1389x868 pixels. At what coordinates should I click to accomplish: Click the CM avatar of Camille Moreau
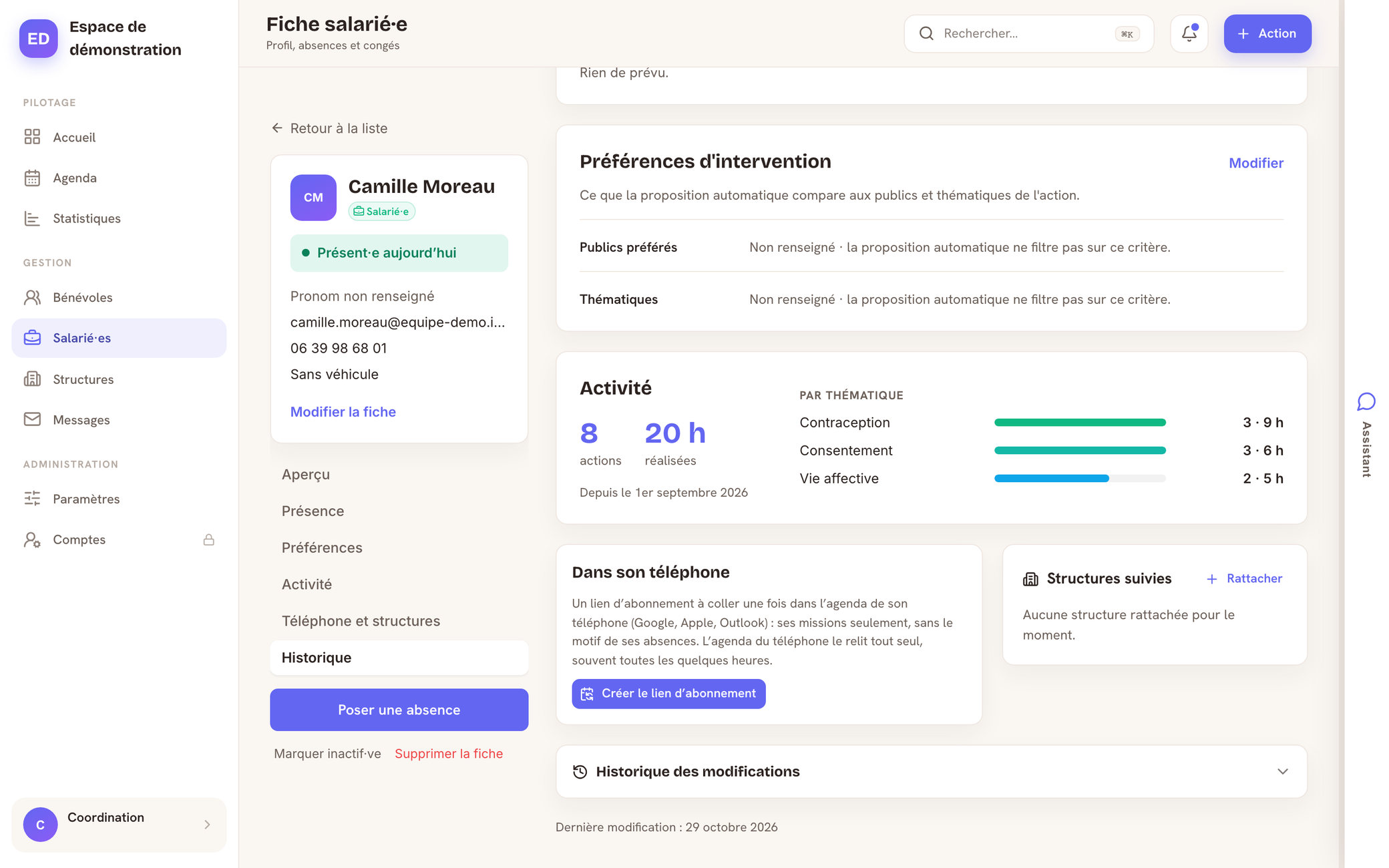click(x=313, y=198)
